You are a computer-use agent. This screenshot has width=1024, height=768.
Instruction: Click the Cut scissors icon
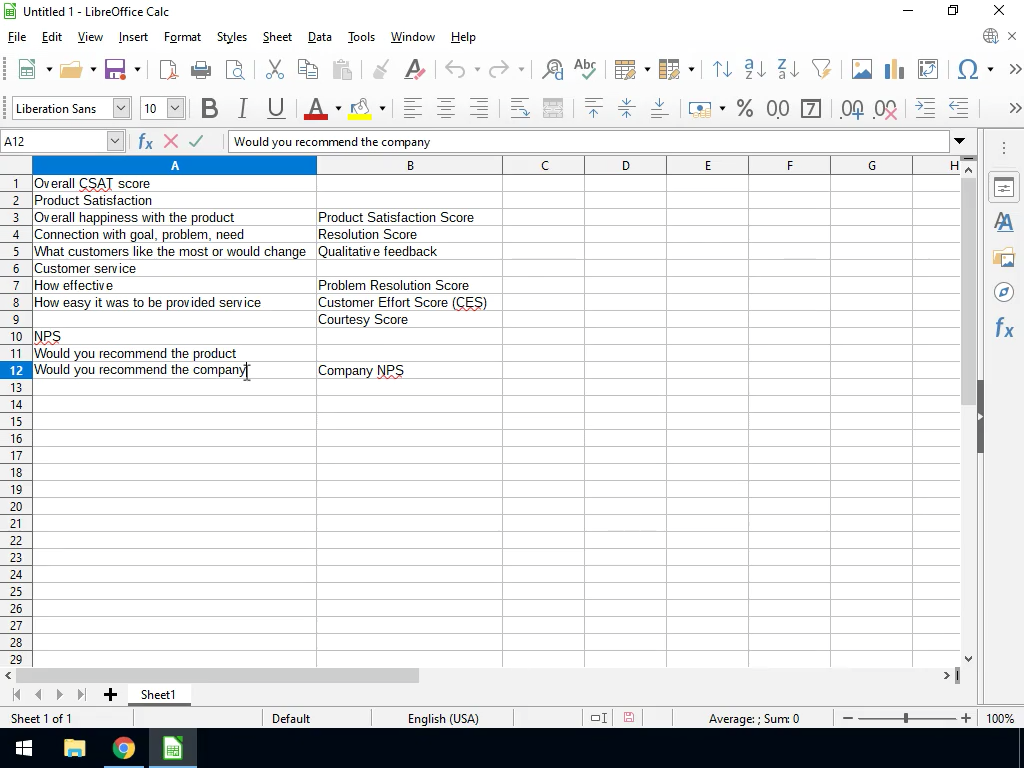pos(275,69)
